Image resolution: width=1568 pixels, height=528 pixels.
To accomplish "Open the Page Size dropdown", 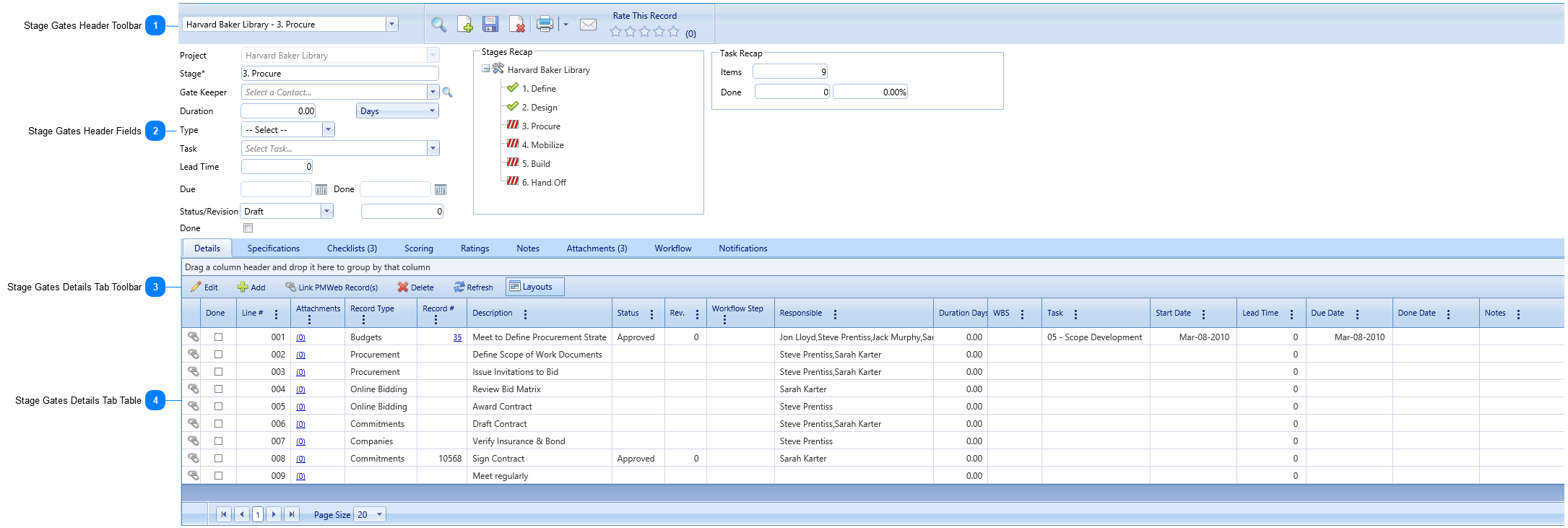I will (x=379, y=515).
